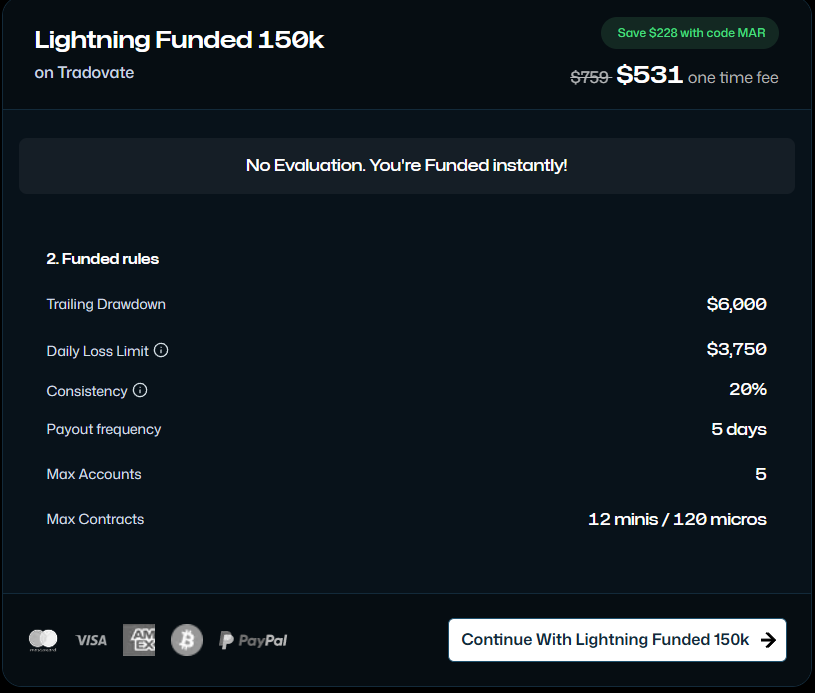
Task: Click the Max Accounts label
Action: click(x=94, y=474)
